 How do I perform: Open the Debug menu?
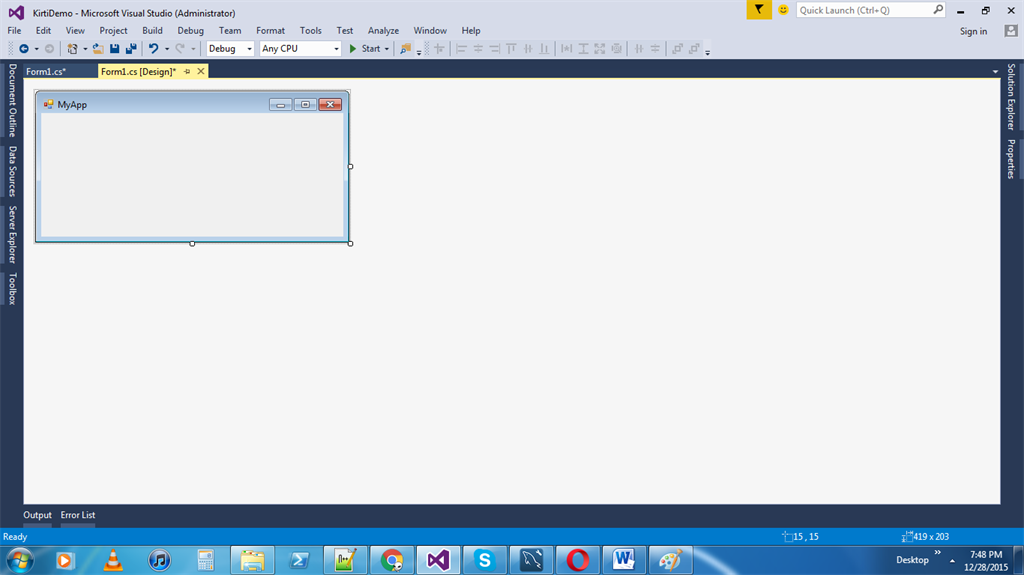[190, 31]
